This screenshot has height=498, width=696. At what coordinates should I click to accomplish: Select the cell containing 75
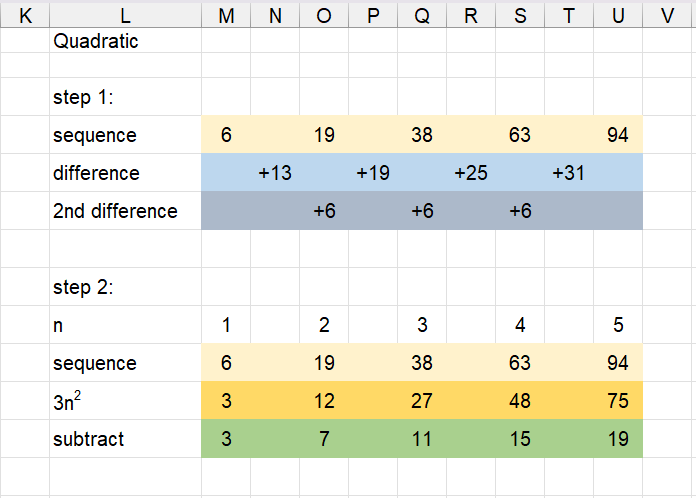tap(618, 401)
